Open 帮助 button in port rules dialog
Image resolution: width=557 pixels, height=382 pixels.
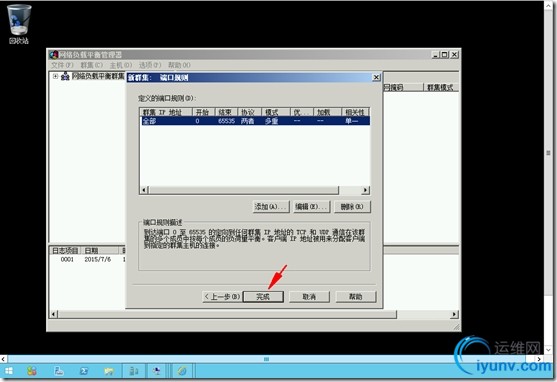click(356, 297)
